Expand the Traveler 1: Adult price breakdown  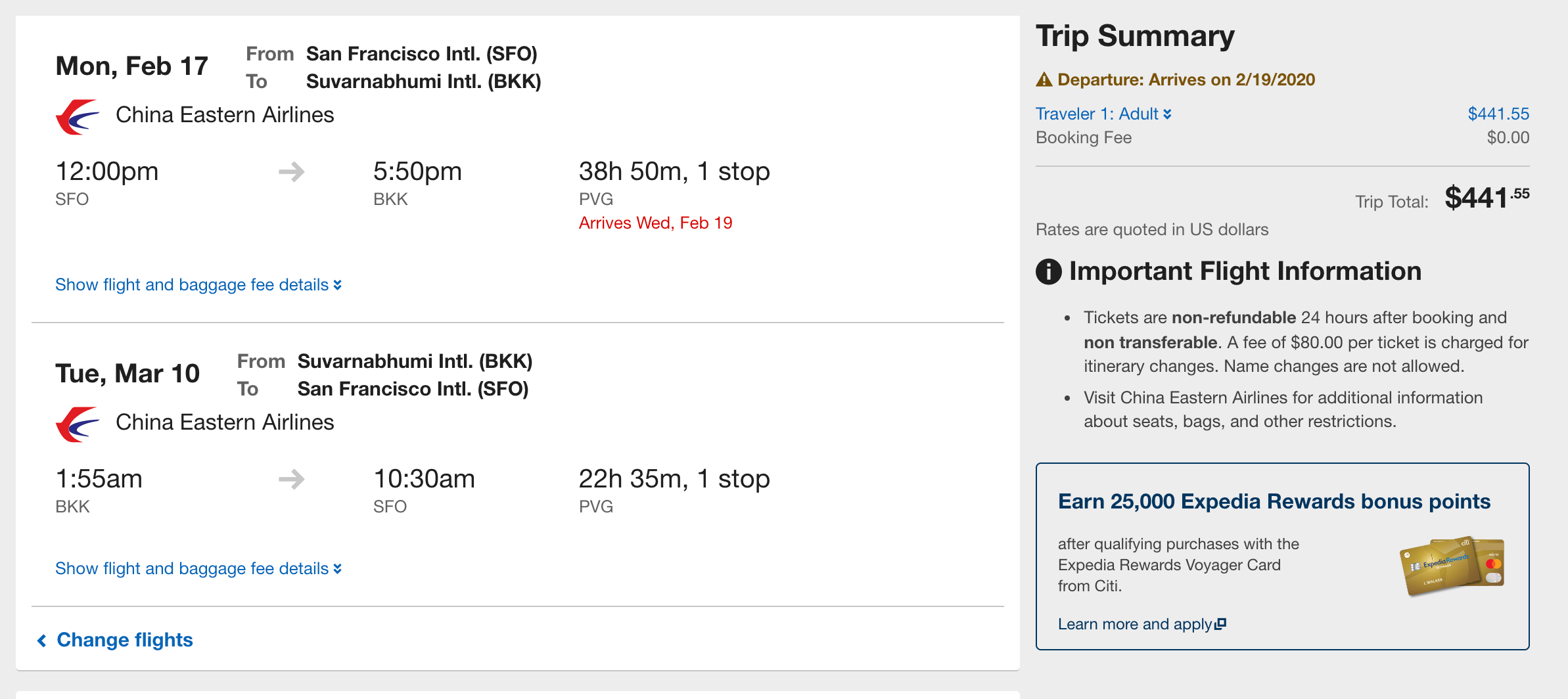[1103, 114]
